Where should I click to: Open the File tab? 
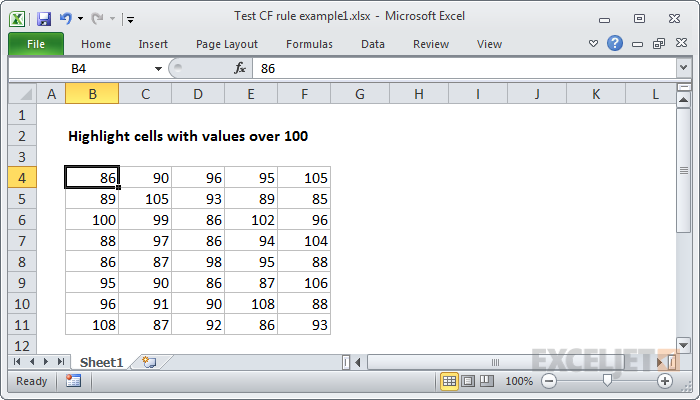click(36, 44)
